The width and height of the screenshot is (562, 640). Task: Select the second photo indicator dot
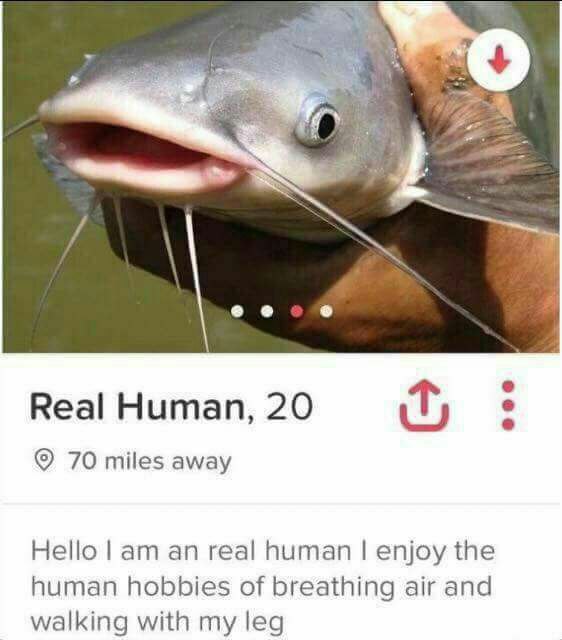pos(267,311)
